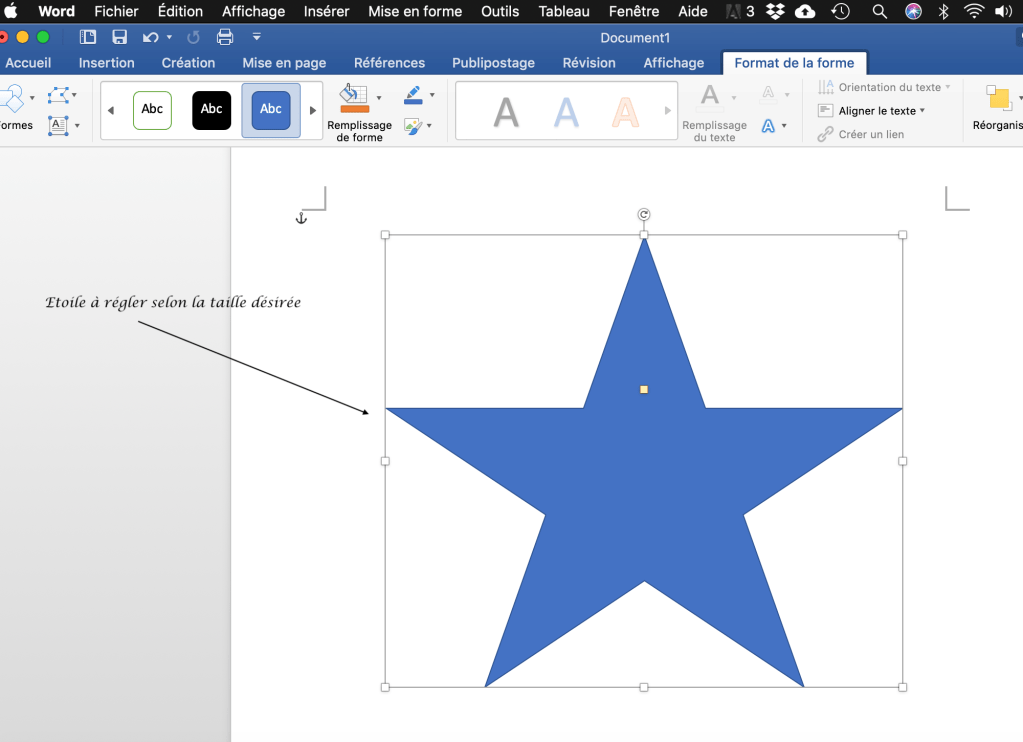Click the shape effects icon

[x=412, y=126]
